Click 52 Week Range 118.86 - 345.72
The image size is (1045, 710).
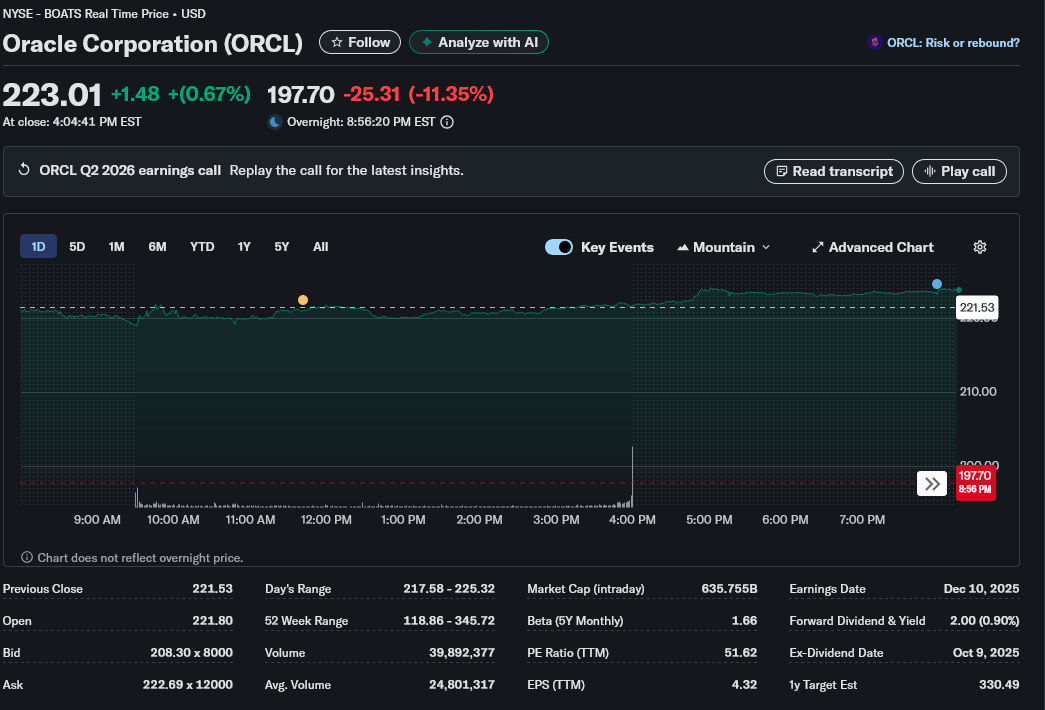coord(449,621)
